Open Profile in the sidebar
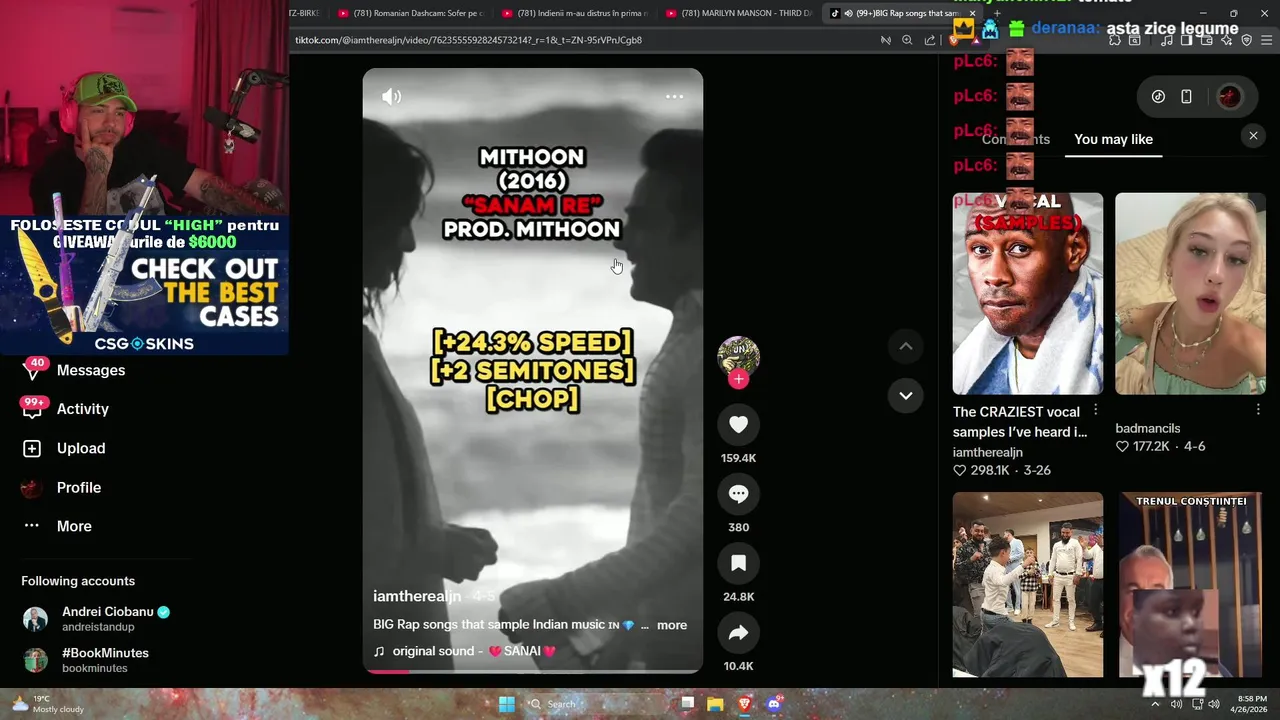 pos(62,488)
